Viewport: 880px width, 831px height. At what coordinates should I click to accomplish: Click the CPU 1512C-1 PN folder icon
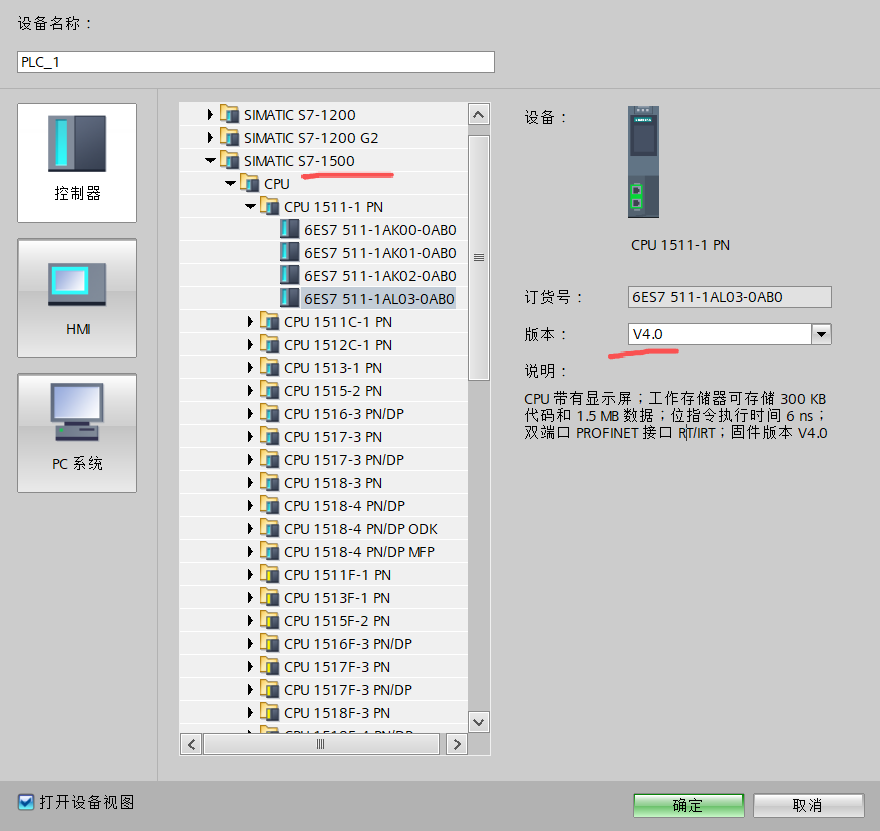(x=269, y=345)
